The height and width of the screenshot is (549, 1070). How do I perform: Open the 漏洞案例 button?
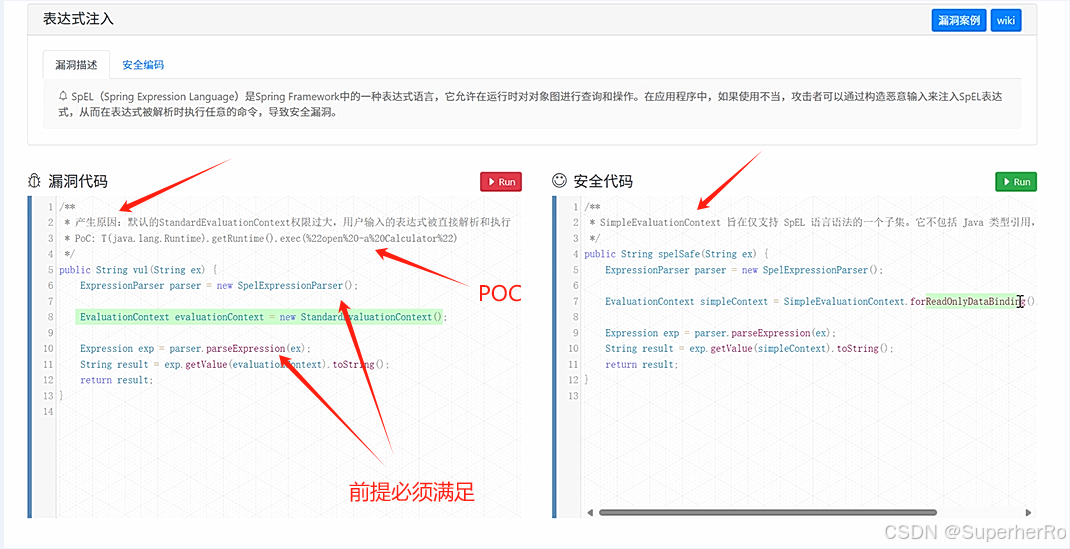(959, 20)
